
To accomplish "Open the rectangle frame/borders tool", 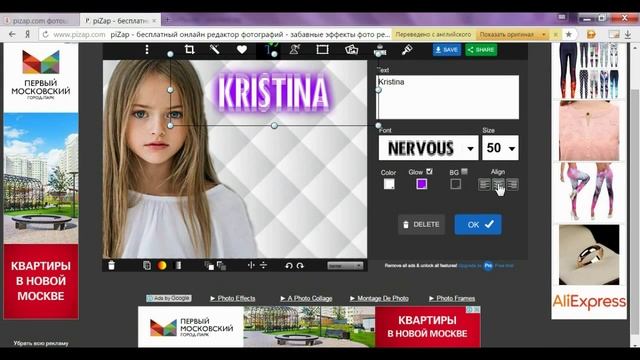I will click(x=322, y=50).
